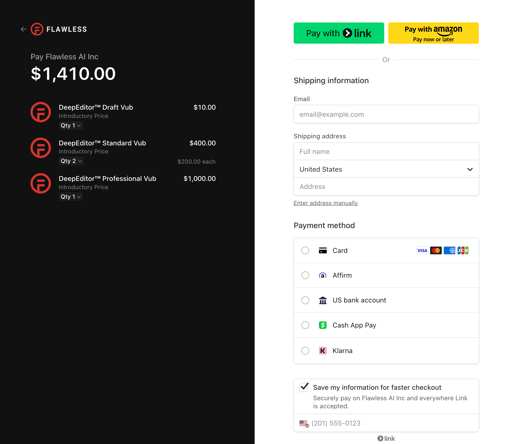Click the DeepEditor Standard Vub product icon
Screen dimensions: 519x444
click(41, 148)
